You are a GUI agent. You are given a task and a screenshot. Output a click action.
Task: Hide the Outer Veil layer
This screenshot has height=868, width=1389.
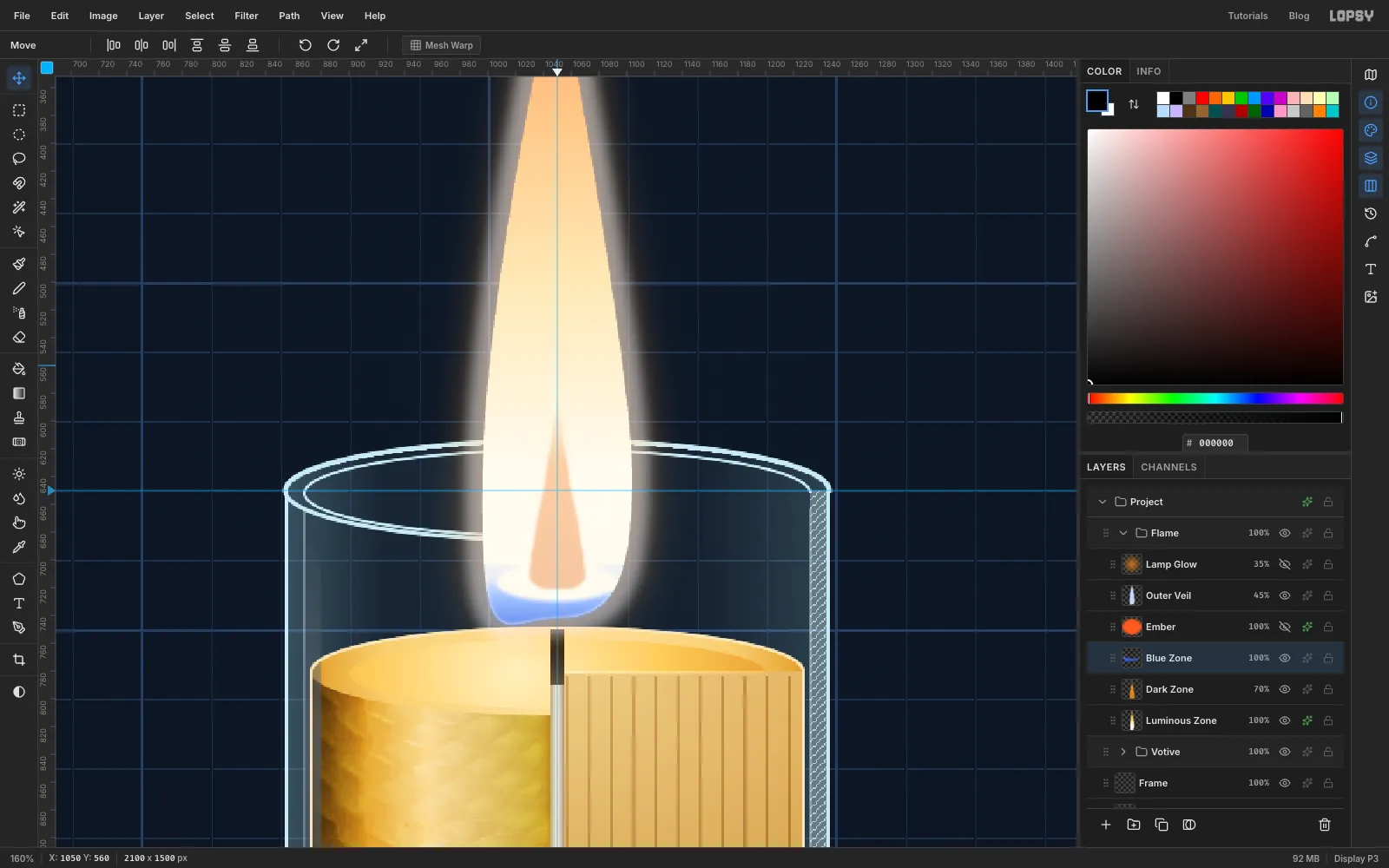pos(1285,595)
